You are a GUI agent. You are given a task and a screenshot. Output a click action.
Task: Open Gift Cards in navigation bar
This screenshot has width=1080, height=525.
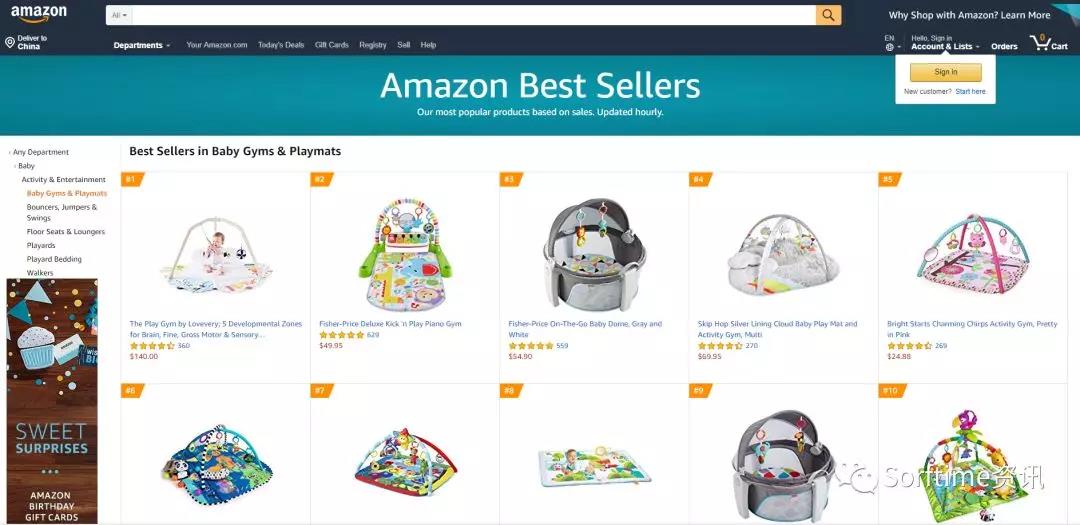(x=332, y=45)
